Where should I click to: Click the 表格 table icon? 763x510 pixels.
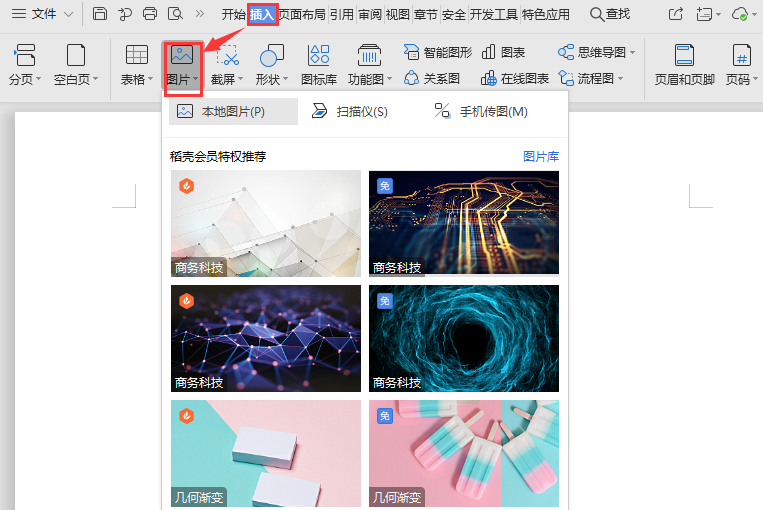pyautogui.click(x=137, y=55)
